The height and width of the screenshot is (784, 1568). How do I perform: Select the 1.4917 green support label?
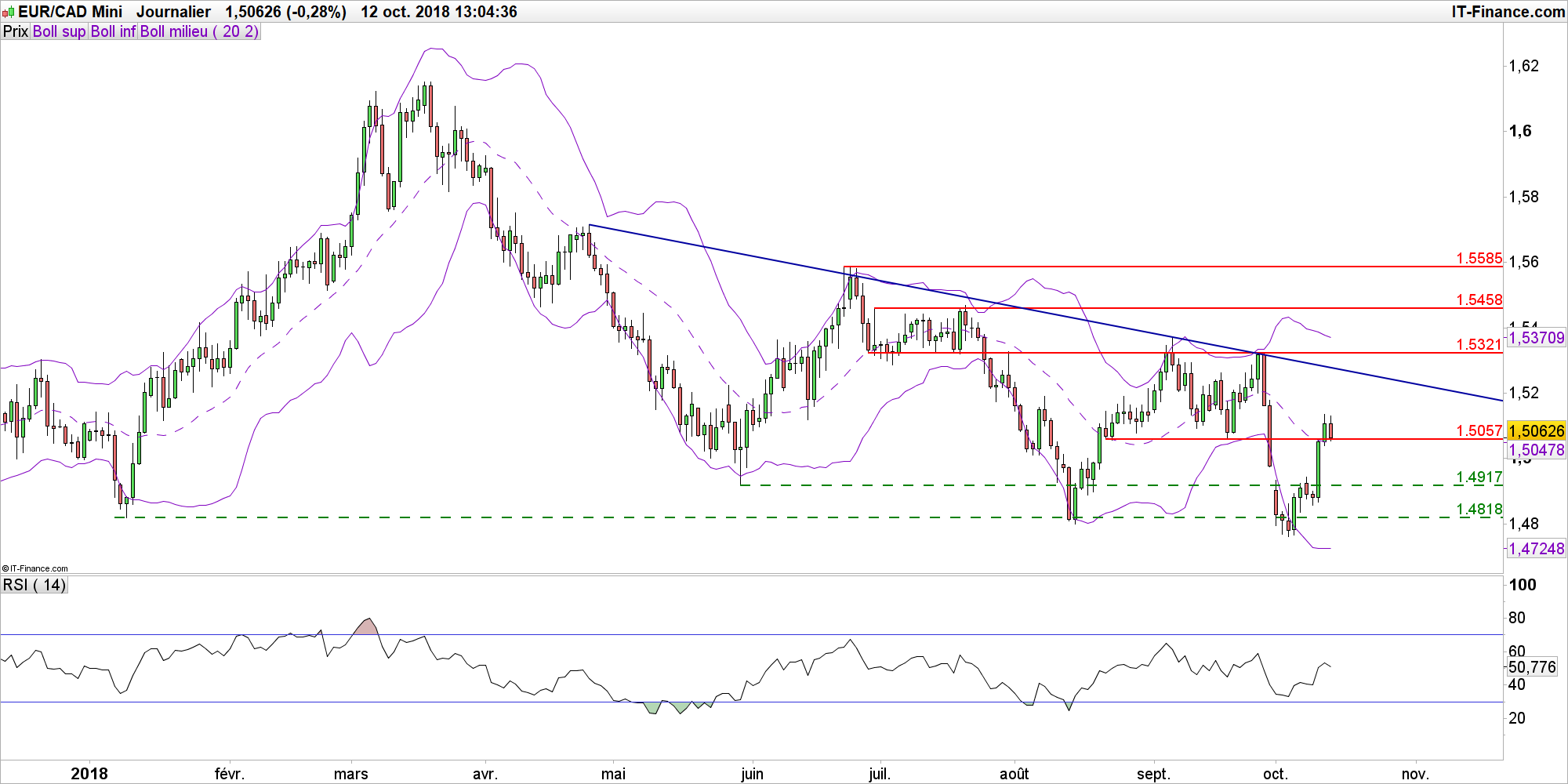pyautogui.click(x=1479, y=477)
